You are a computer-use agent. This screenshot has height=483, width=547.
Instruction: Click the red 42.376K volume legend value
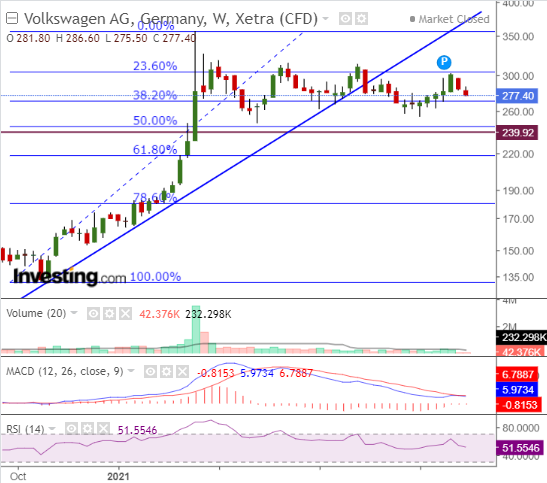pos(159,315)
